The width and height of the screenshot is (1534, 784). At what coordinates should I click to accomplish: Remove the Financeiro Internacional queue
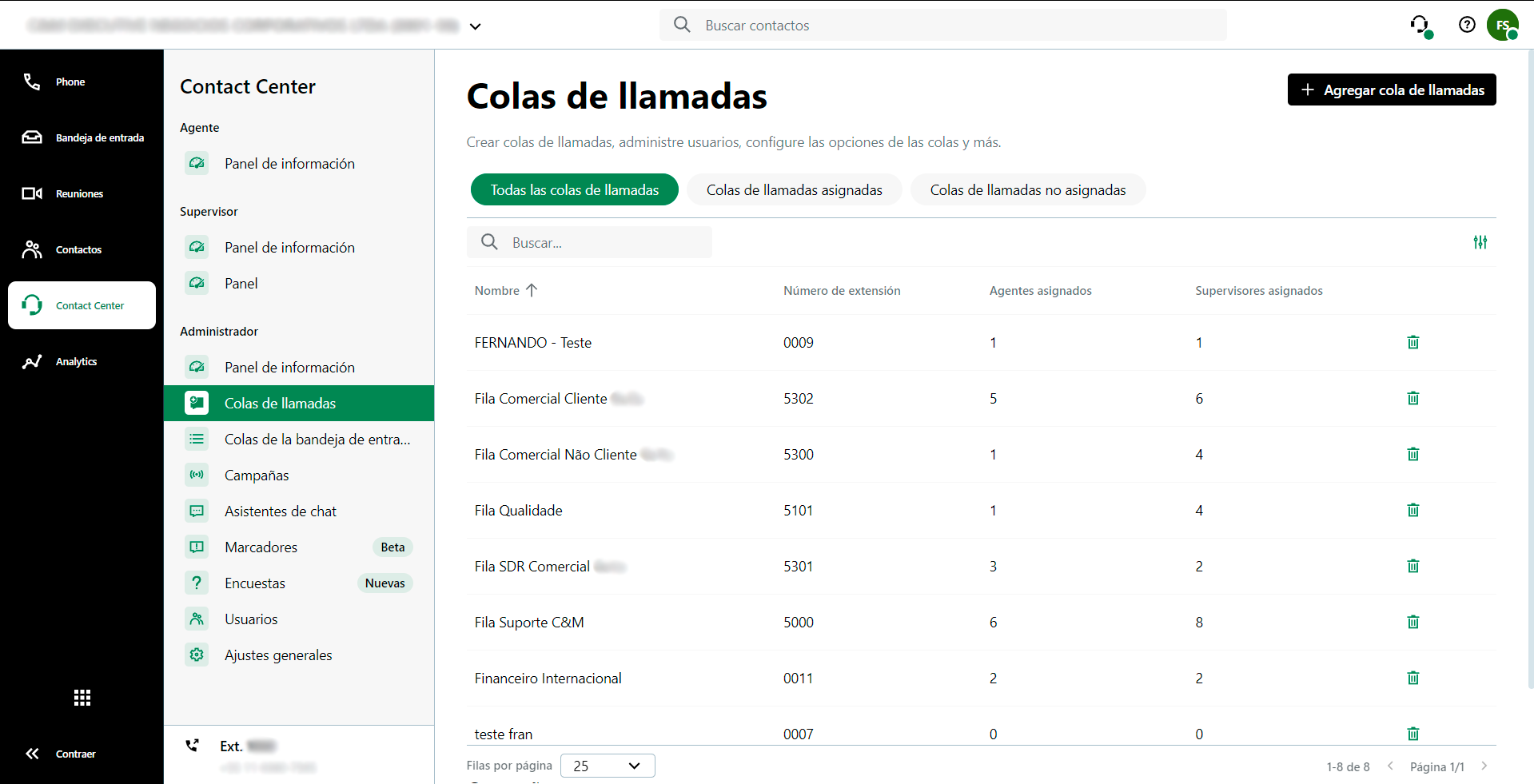1412,679
